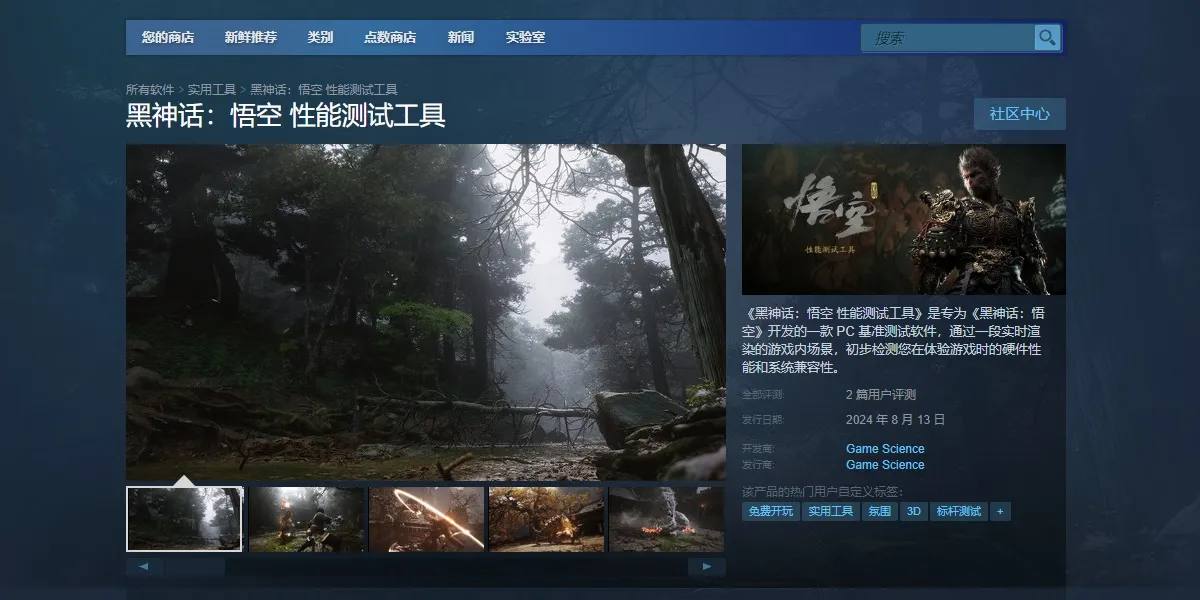Click release date 2024 年 8 月 13 日

pos(895,420)
